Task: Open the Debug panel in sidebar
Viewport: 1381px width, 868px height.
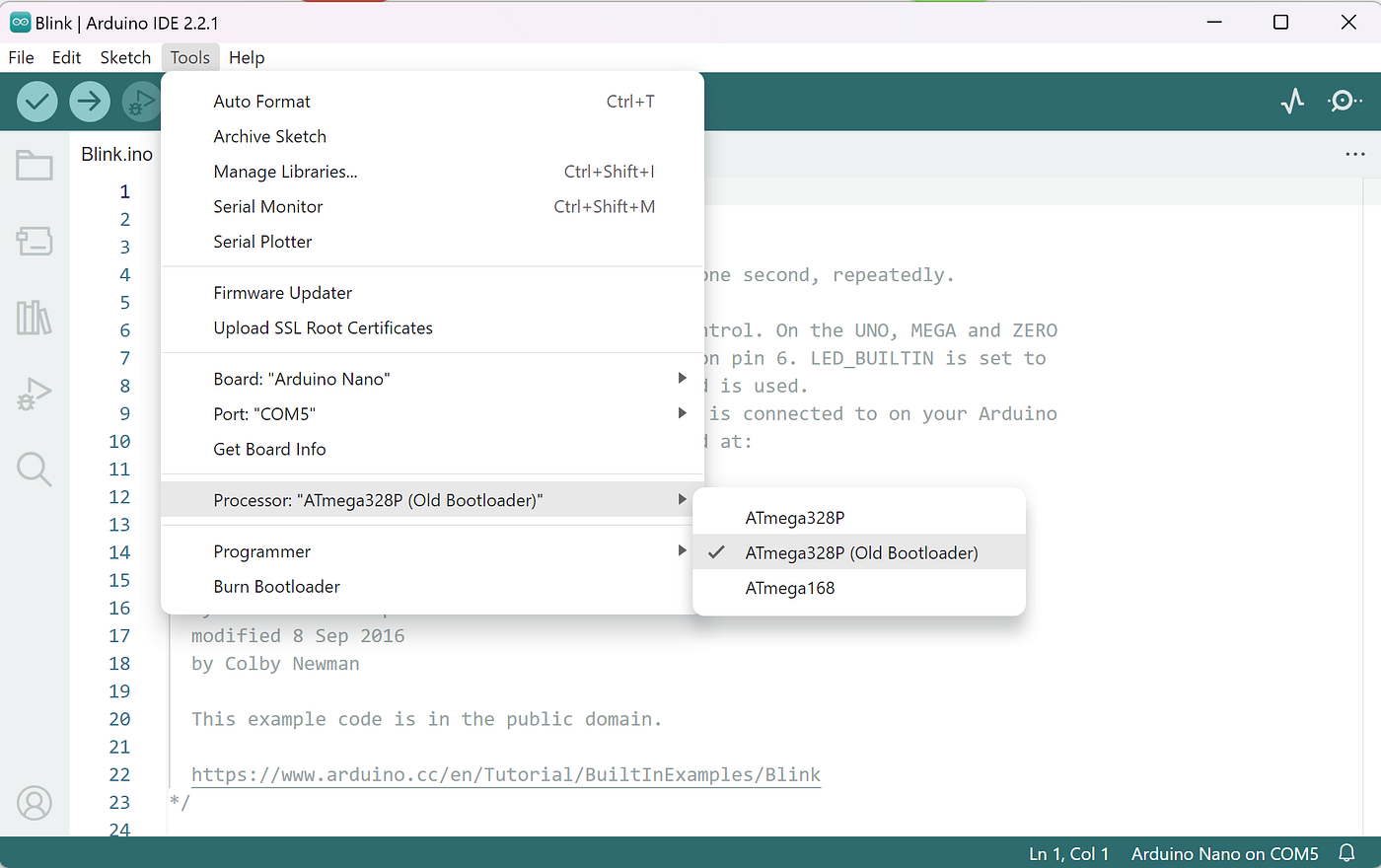Action: [x=35, y=394]
